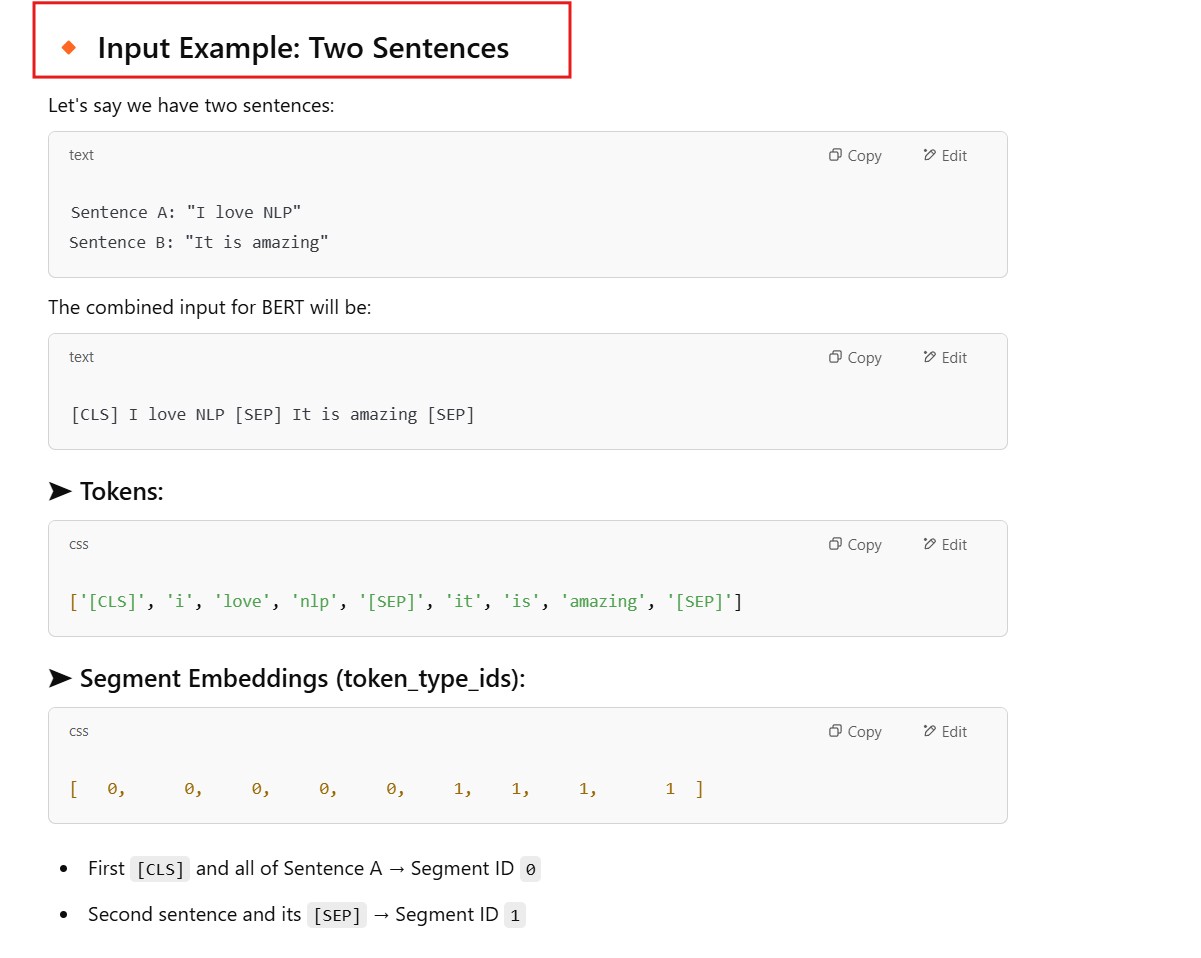The image size is (1201, 958).
Task: Click the 'text' label of the first code block
Action: point(81,155)
